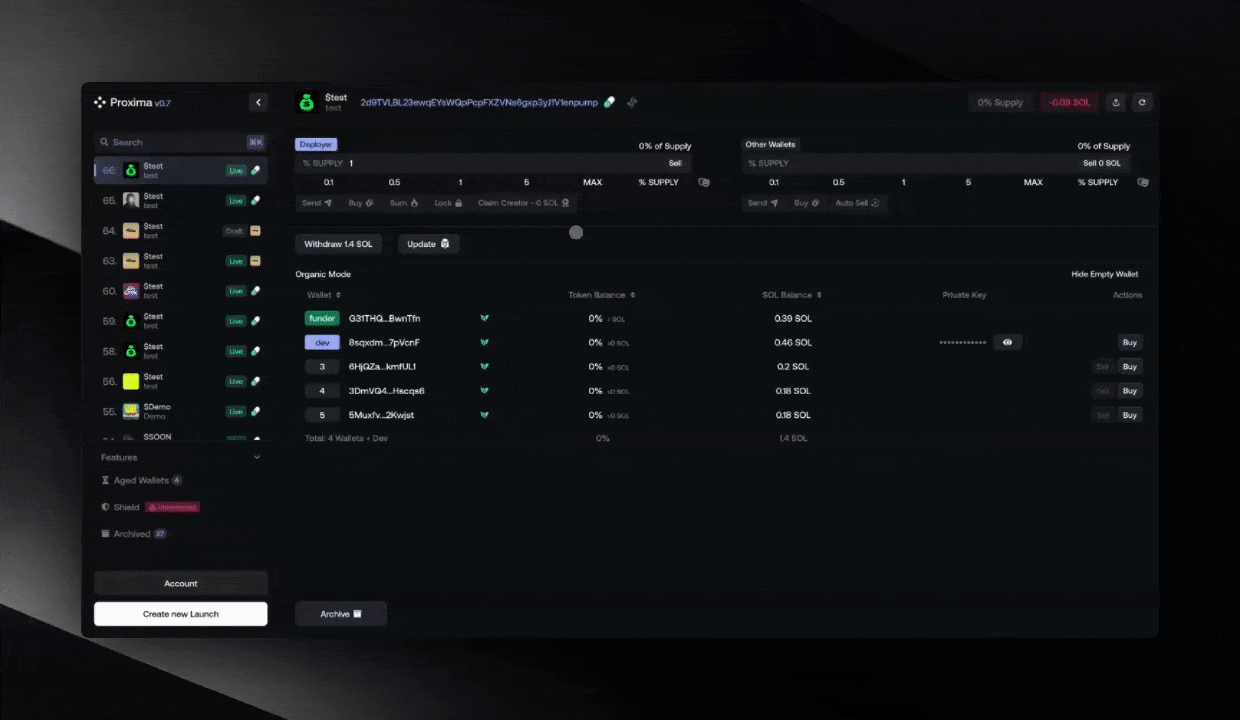Viewport: 1240px width, 720px height.
Task: Click Create new Launch
Action: [x=180, y=614]
